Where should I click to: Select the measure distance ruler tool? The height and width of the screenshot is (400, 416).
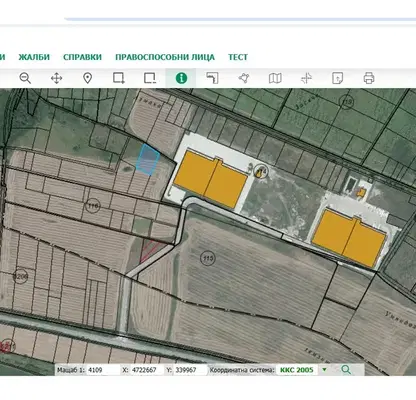coord(212,78)
